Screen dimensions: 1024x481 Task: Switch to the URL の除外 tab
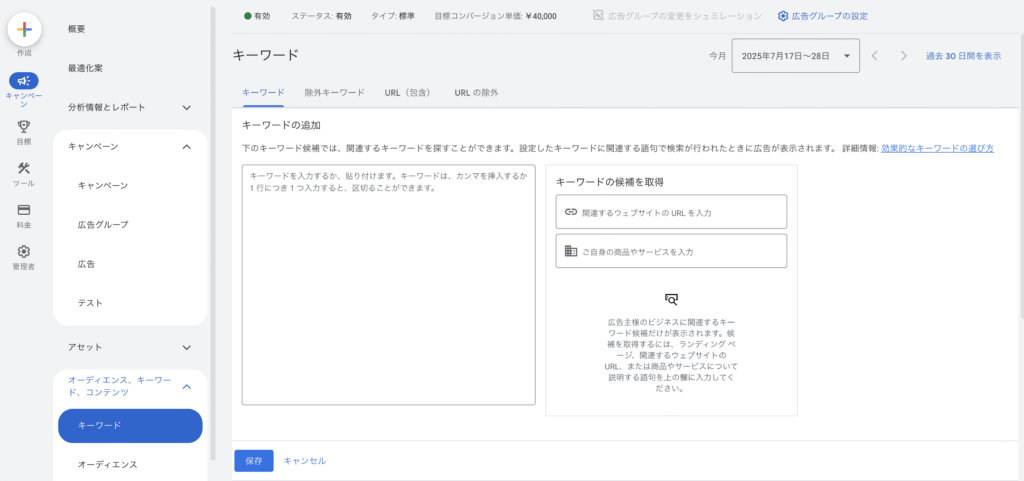click(477, 93)
